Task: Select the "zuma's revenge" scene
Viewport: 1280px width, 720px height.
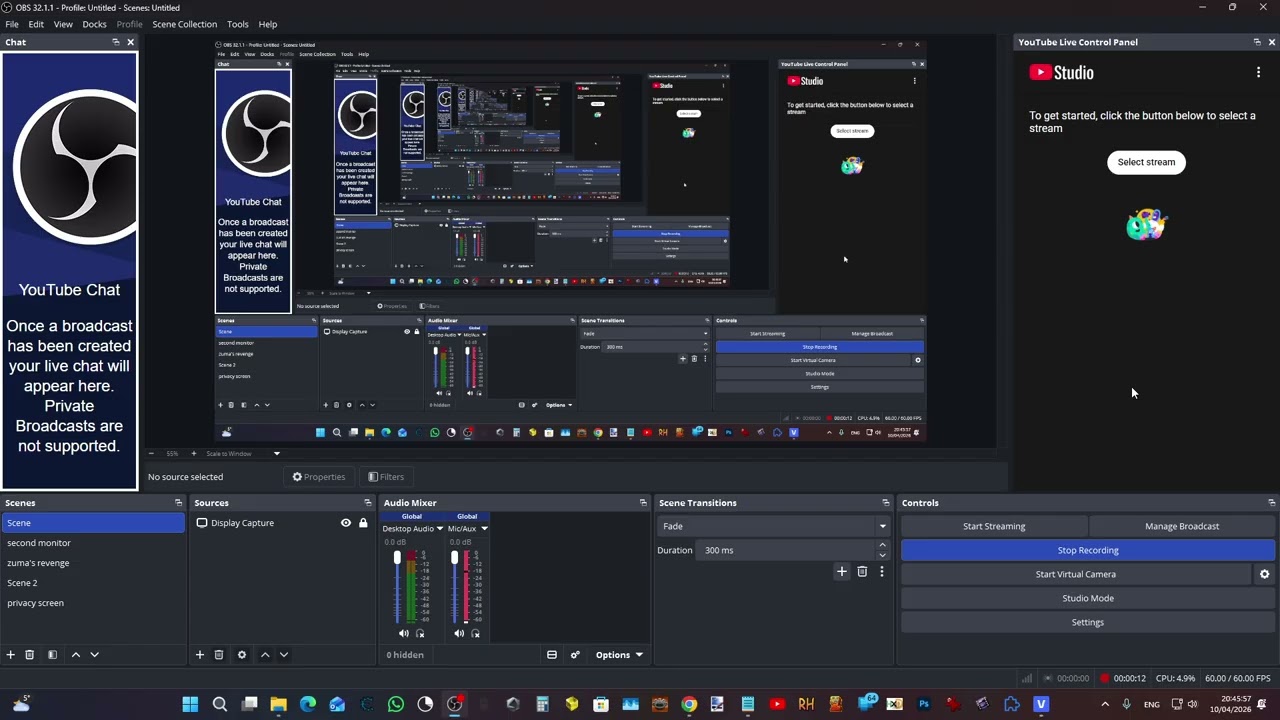Action: pyautogui.click(x=93, y=563)
